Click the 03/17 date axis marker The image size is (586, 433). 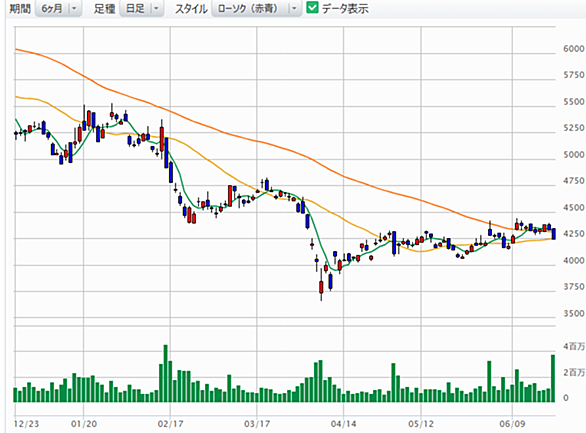(257, 424)
